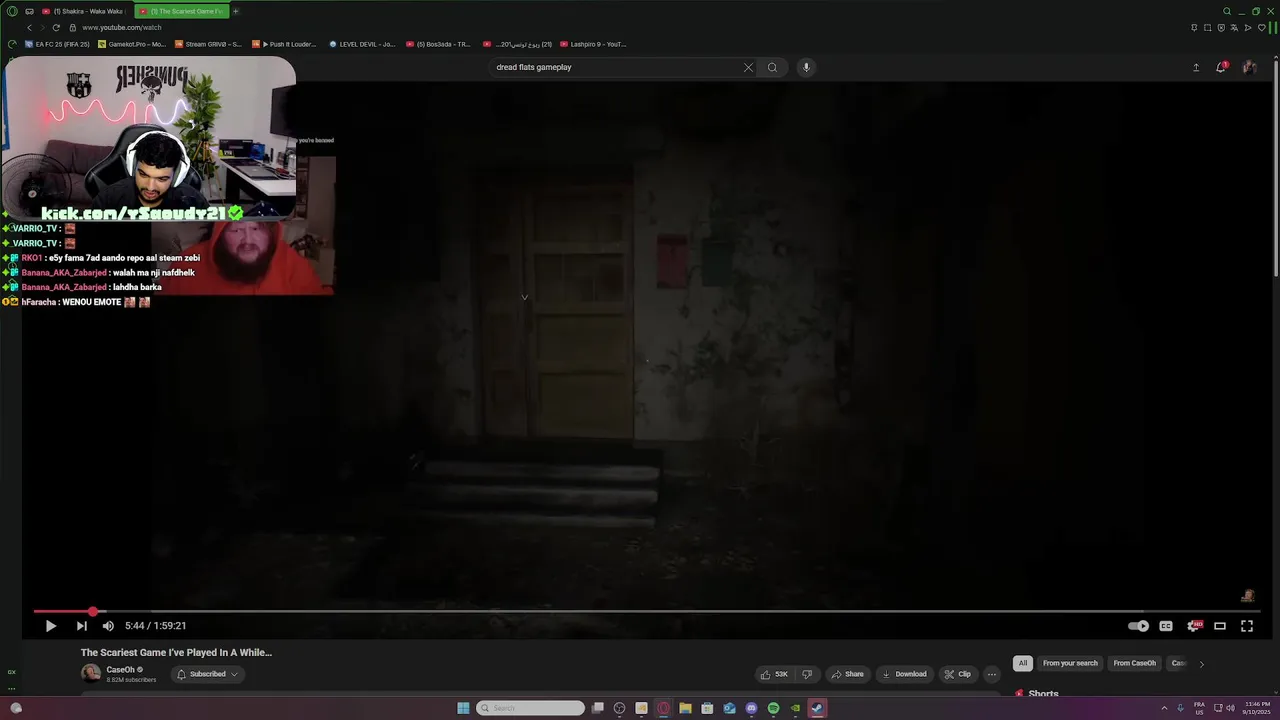The height and width of the screenshot is (720, 1280).
Task: Show more filter chips with the right arrow
Action: pos(1201,664)
